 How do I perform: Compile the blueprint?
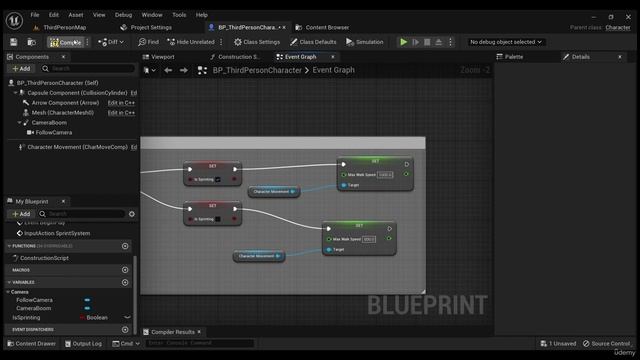tap(66, 42)
